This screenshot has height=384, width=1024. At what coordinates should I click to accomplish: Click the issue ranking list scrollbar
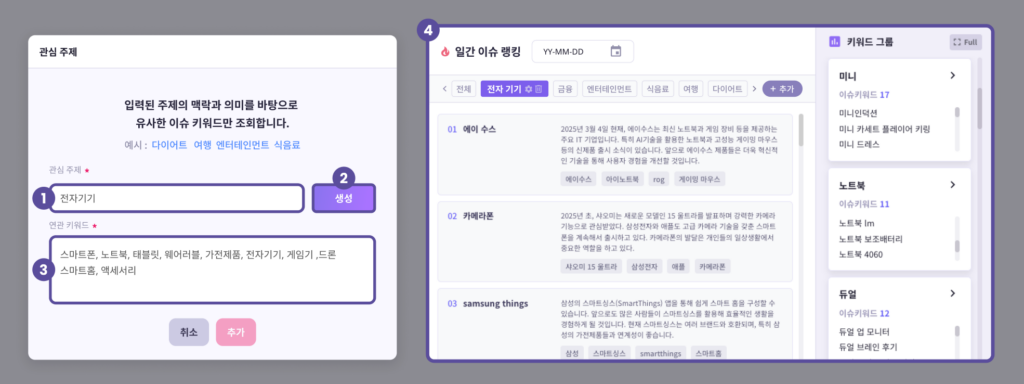point(801,130)
